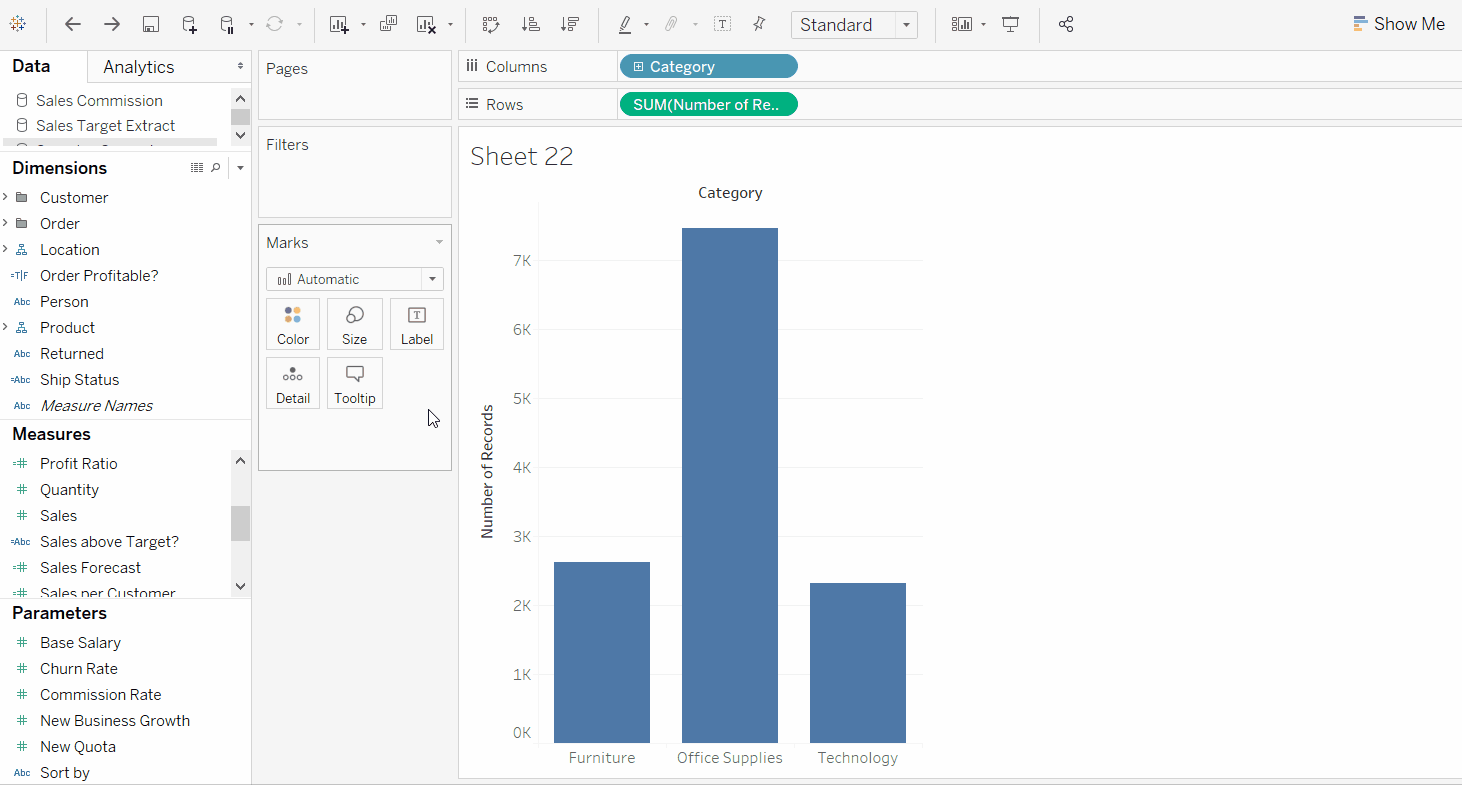Open the Show Me panel
The width and height of the screenshot is (1462, 785).
tap(1398, 24)
